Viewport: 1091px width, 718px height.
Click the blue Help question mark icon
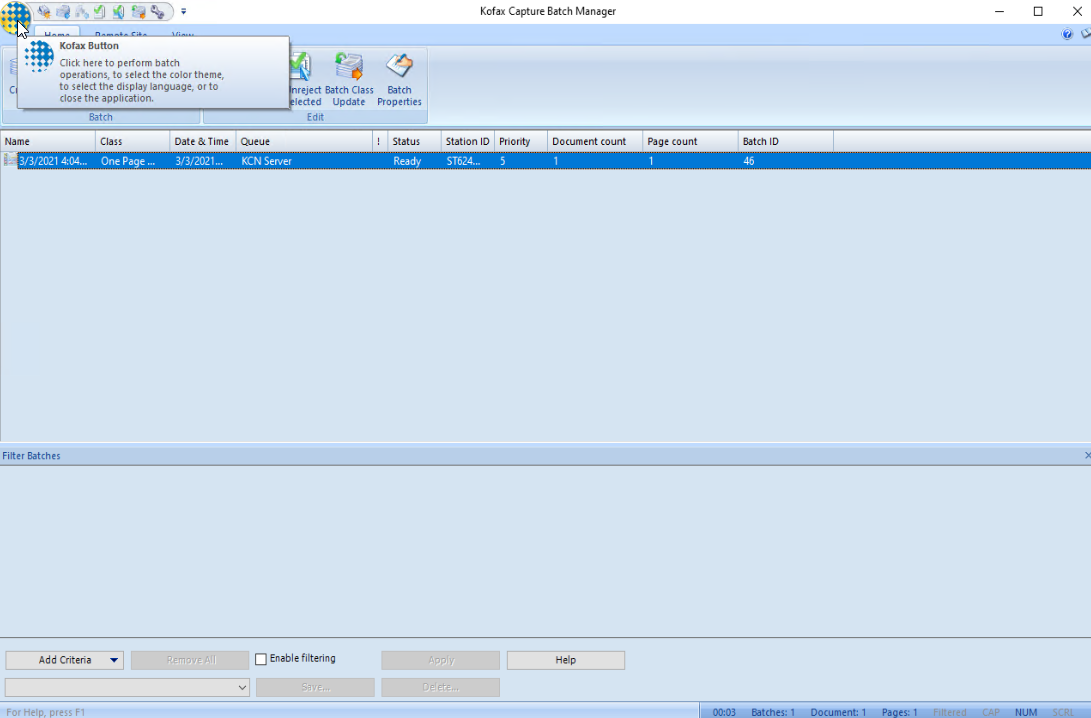[x=1067, y=34]
